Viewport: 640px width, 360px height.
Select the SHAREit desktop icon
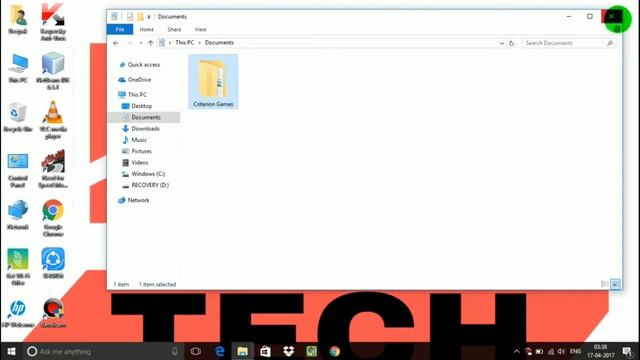coord(53,263)
